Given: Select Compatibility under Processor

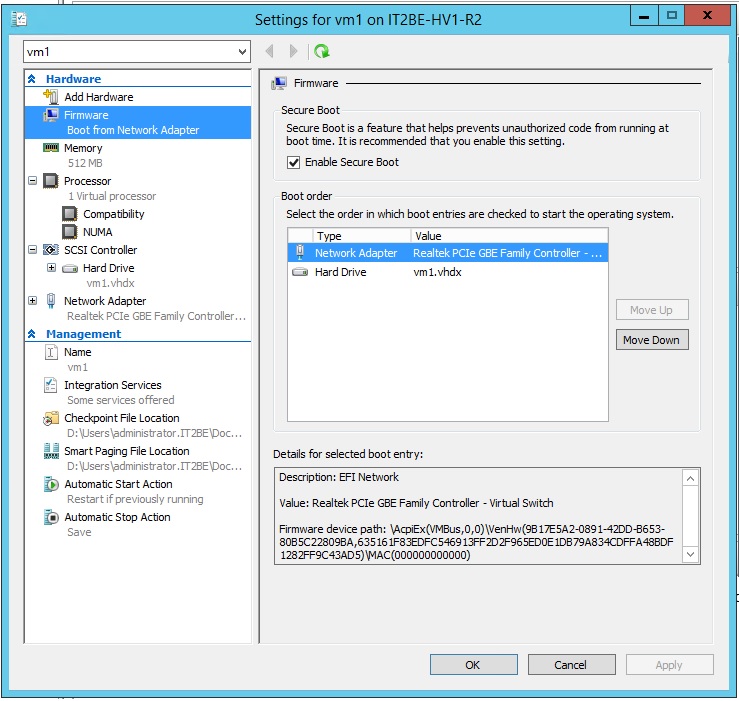Looking at the screenshot, I should click(114, 214).
